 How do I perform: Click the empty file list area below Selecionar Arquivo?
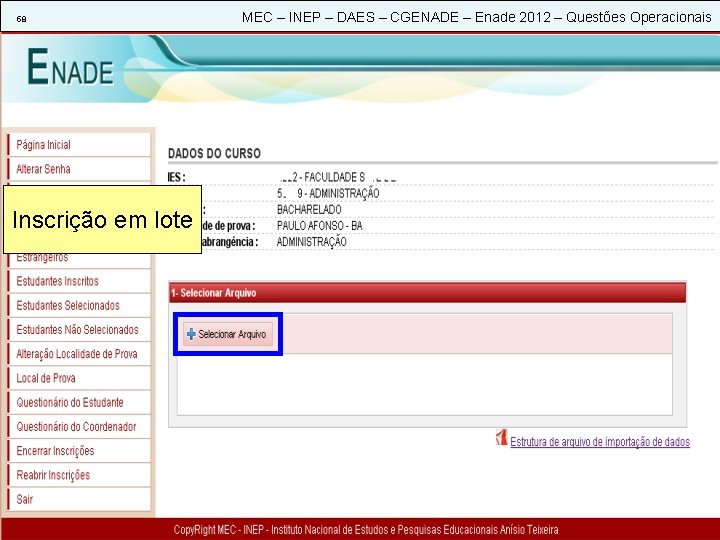click(x=425, y=384)
